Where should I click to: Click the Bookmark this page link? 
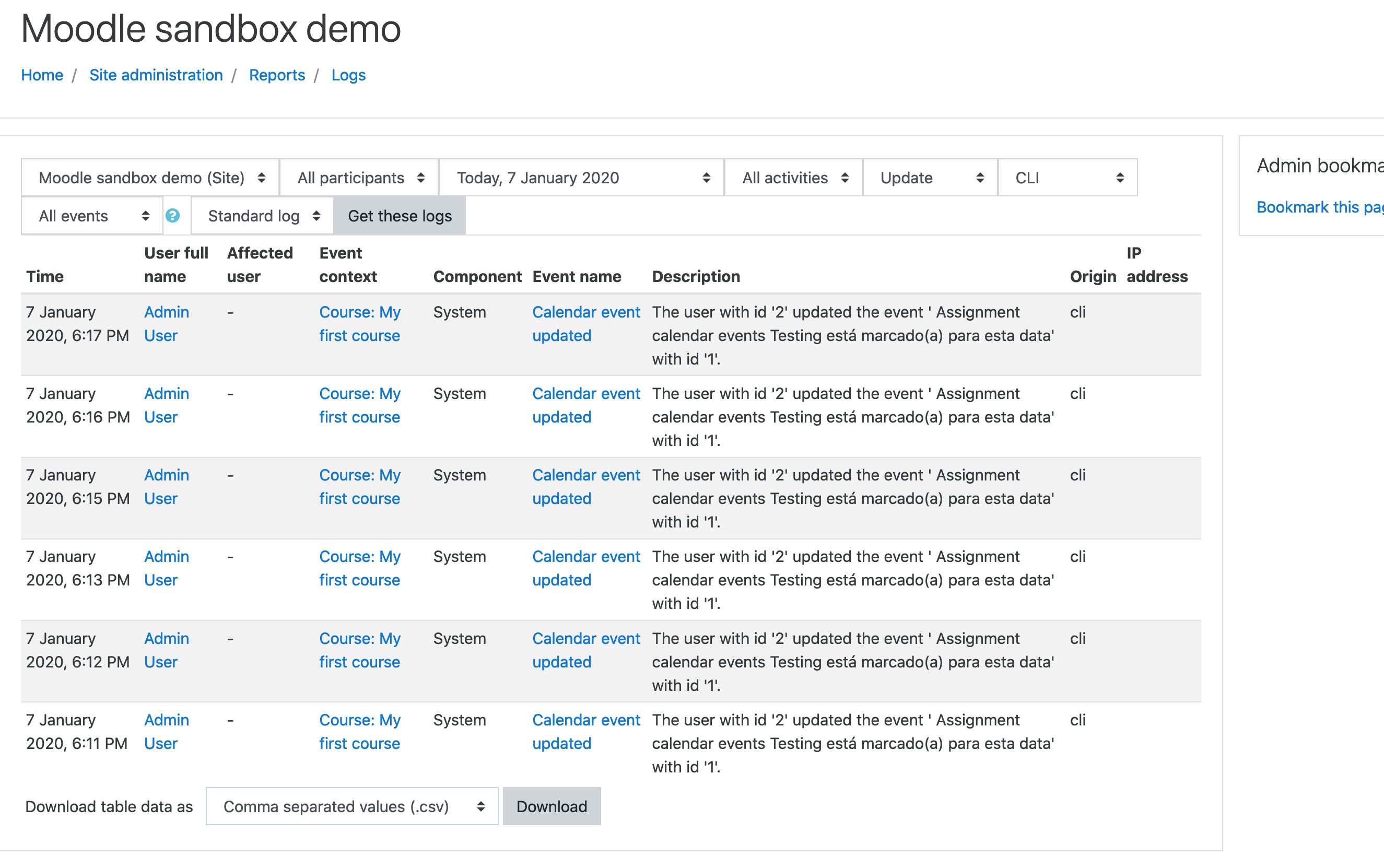click(1320, 207)
